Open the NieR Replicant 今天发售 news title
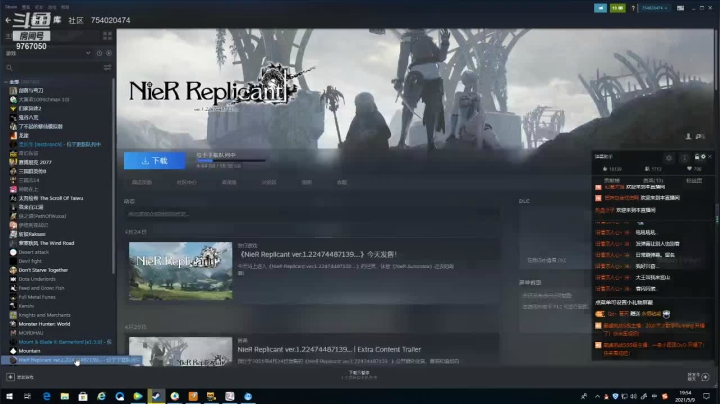 tap(318, 254)
